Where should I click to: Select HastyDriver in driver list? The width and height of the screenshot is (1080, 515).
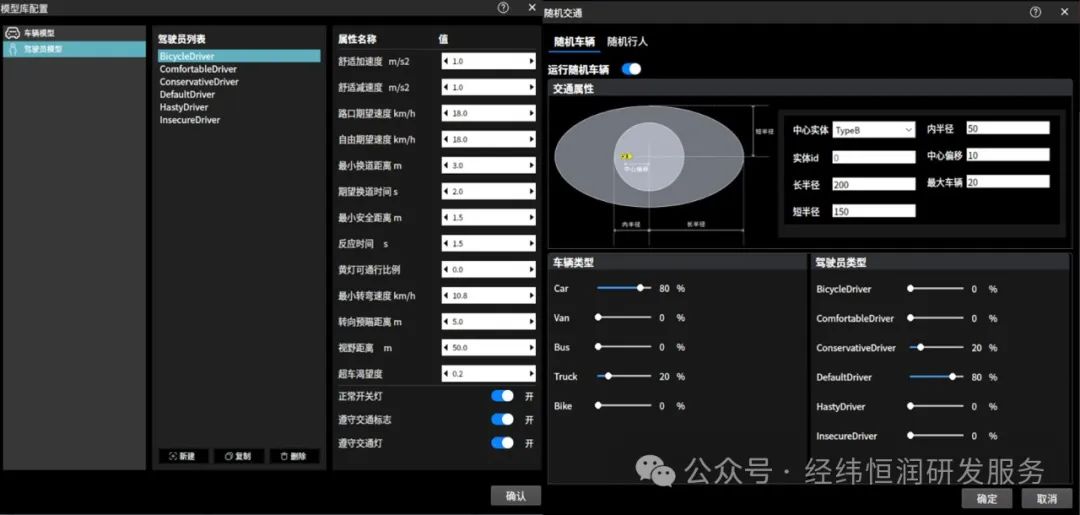click(184, 107)
